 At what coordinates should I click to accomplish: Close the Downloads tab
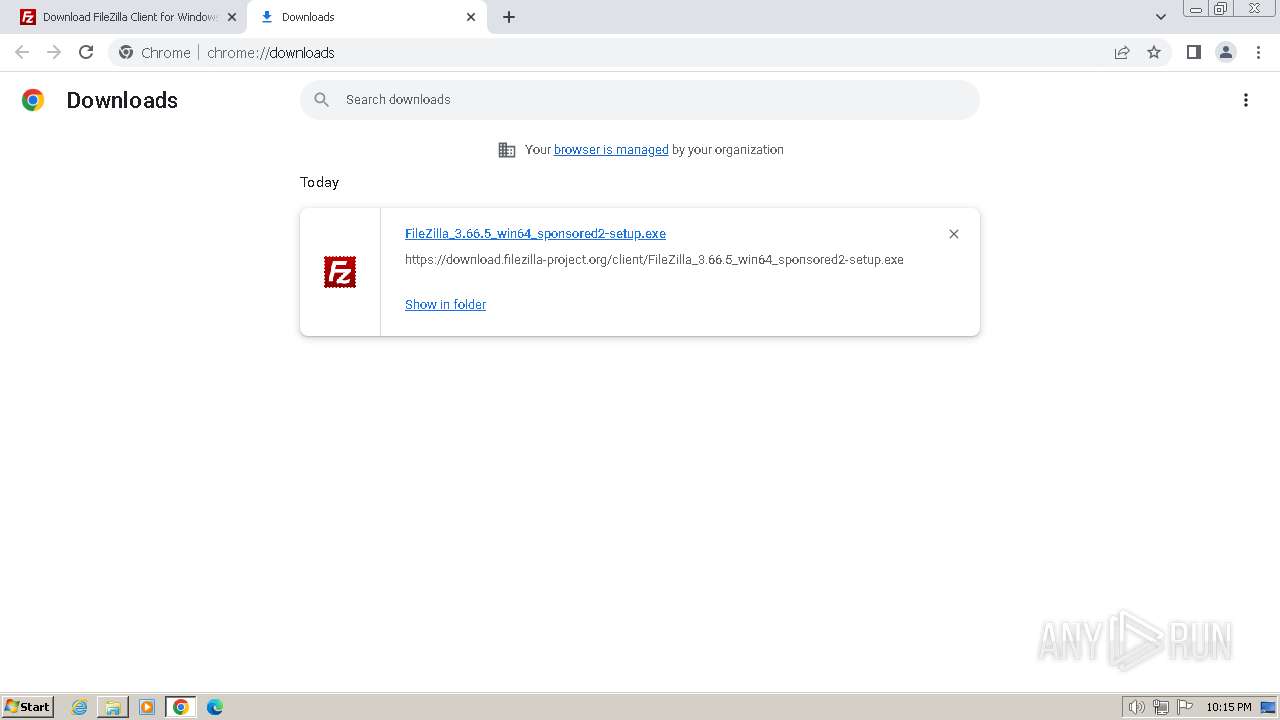tap(471, 17)
